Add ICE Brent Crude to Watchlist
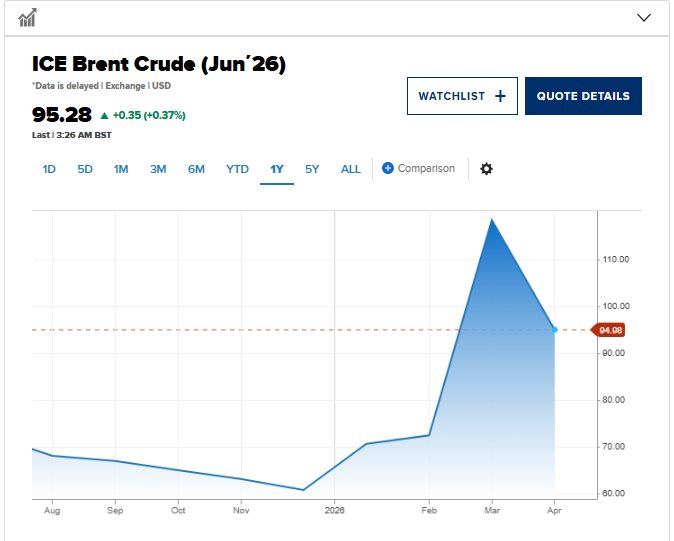The height and width of the screenshot is (541, 674). click(x=461, y=96)
